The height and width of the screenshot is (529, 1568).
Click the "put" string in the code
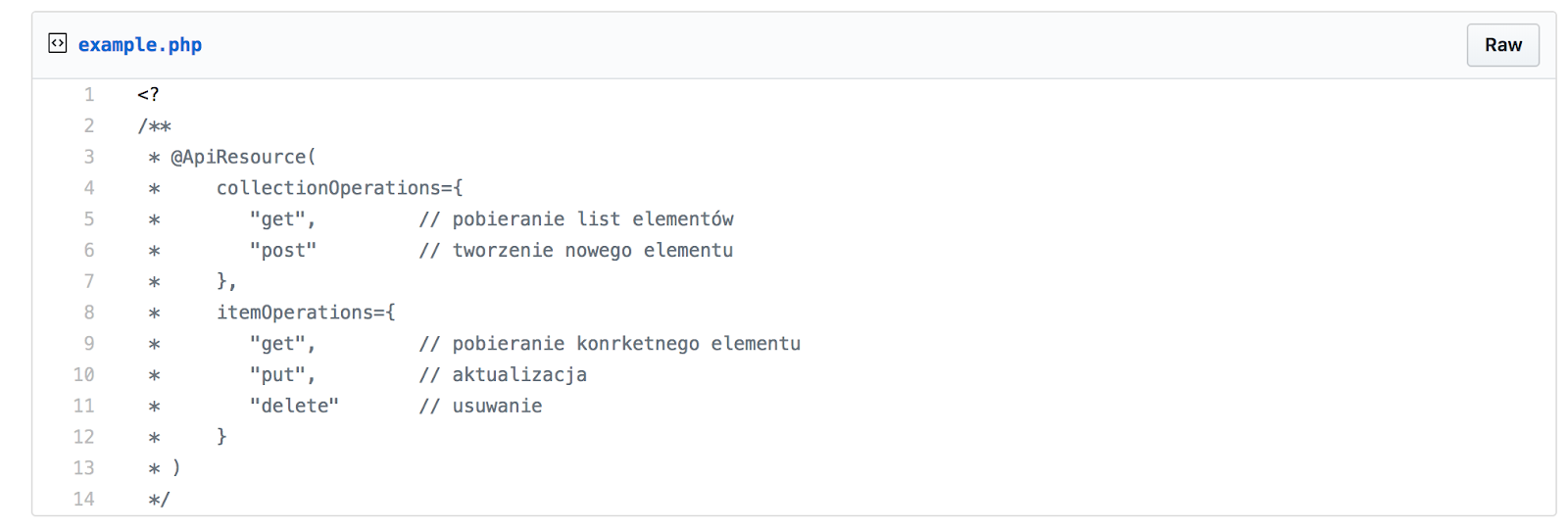coord(277,375)
